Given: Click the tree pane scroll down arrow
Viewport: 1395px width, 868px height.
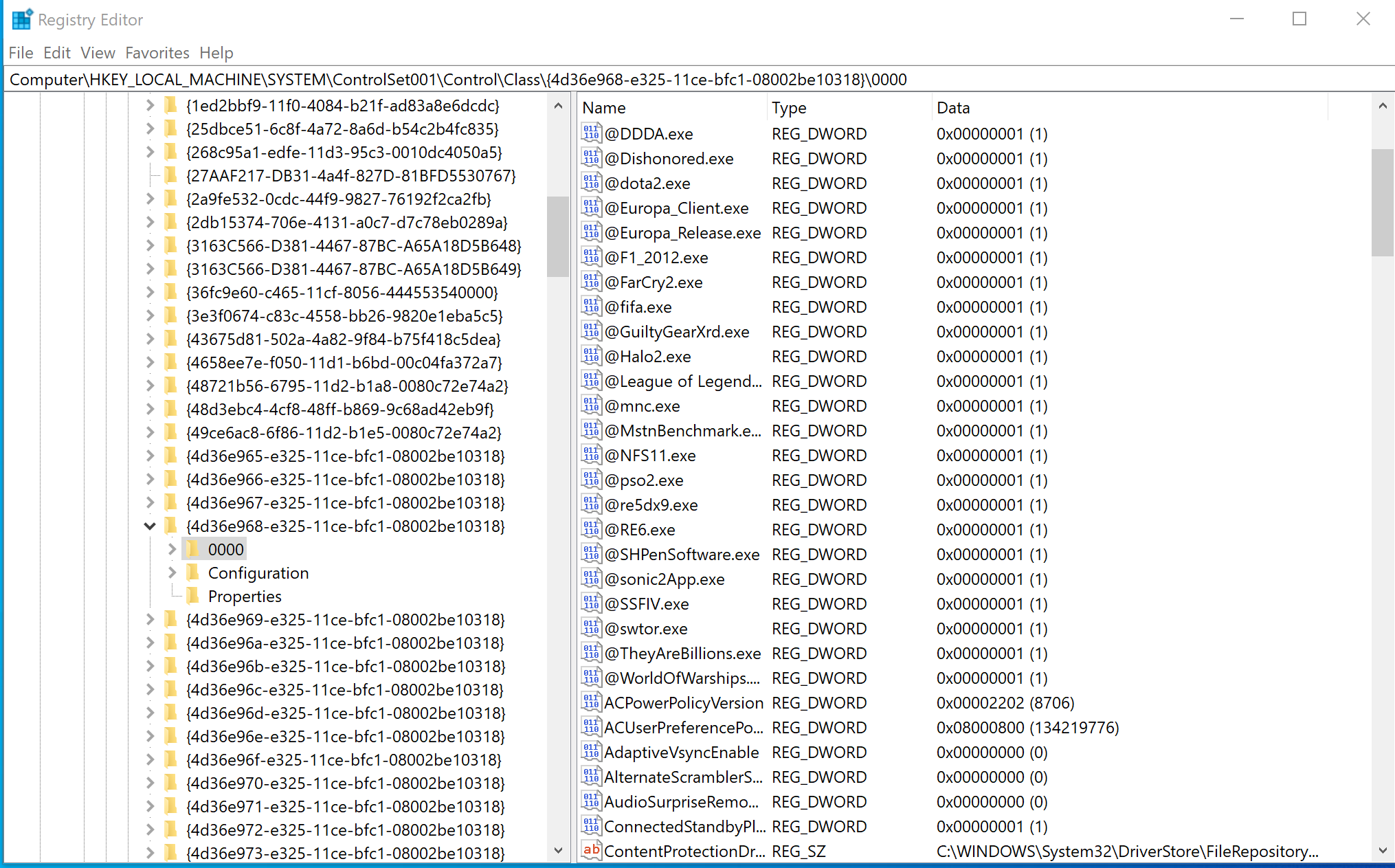Looking at the screenshot, I should point(558,851).
